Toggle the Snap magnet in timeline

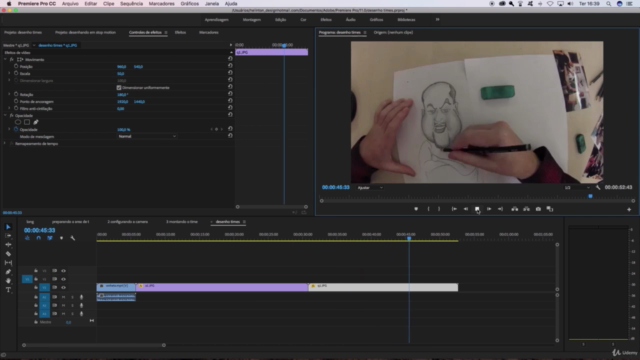[x=39, y=238]
